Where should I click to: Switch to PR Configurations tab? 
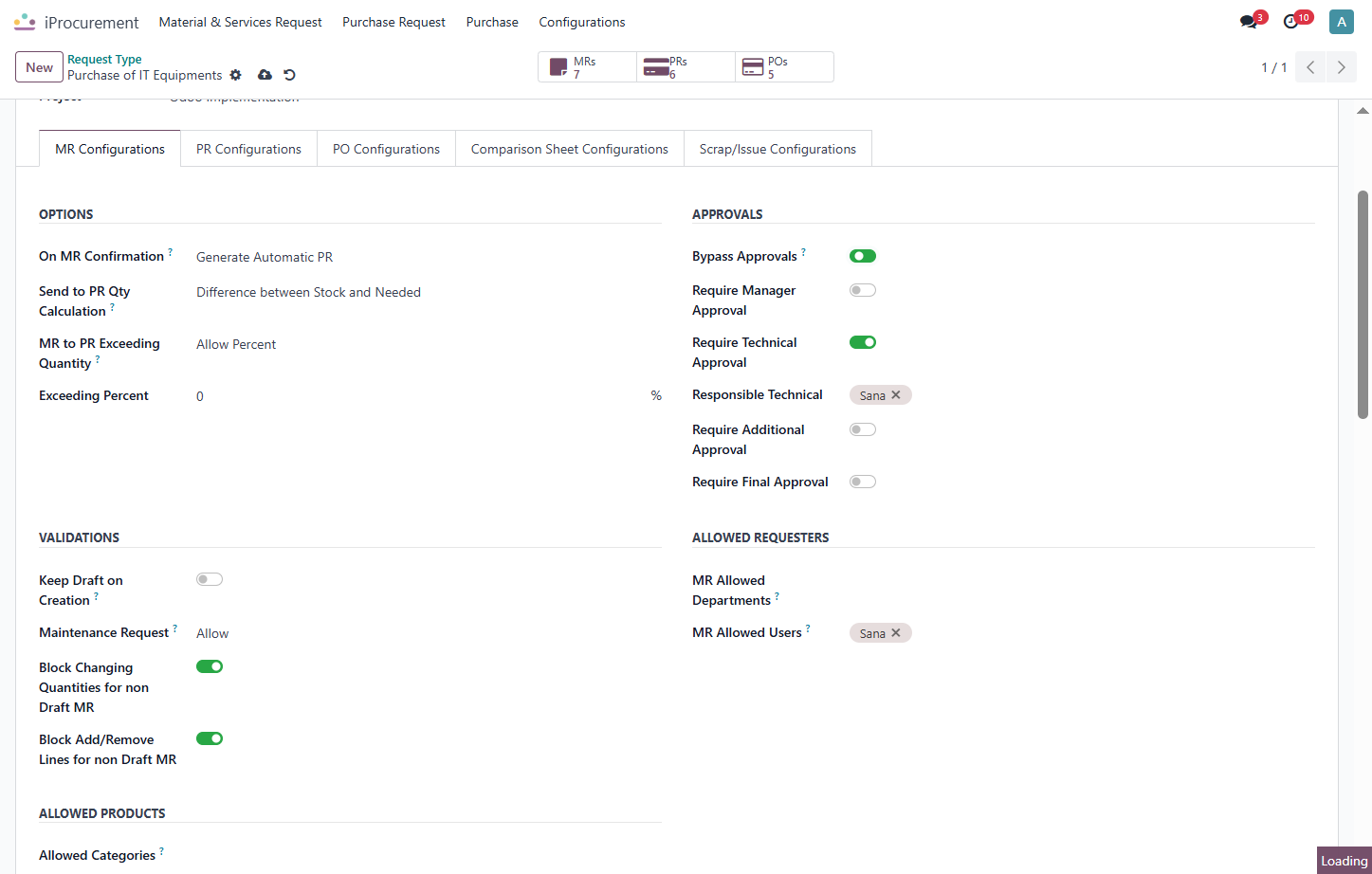click(248, 149)
